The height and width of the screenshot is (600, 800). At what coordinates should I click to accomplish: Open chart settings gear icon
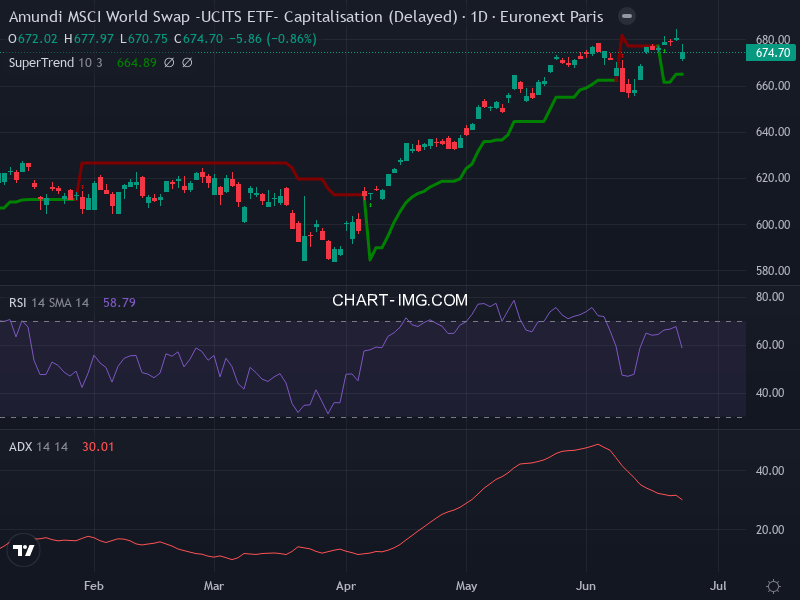tap(773, 586)
